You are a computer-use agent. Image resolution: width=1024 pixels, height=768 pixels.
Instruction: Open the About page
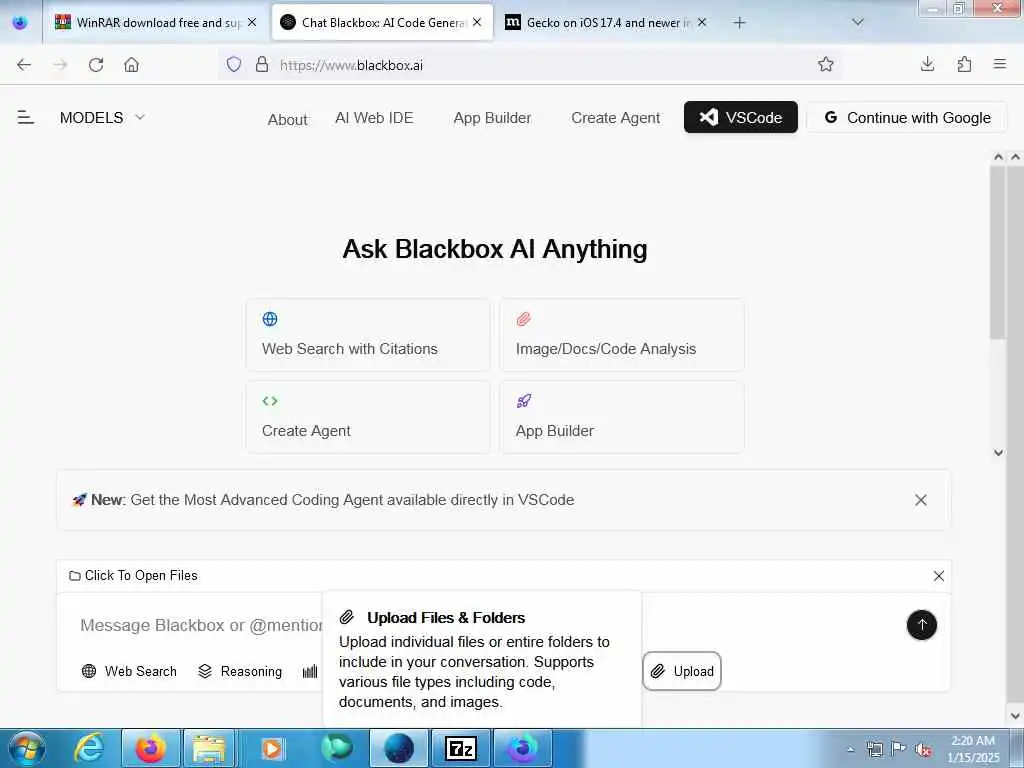click(287, 120)
